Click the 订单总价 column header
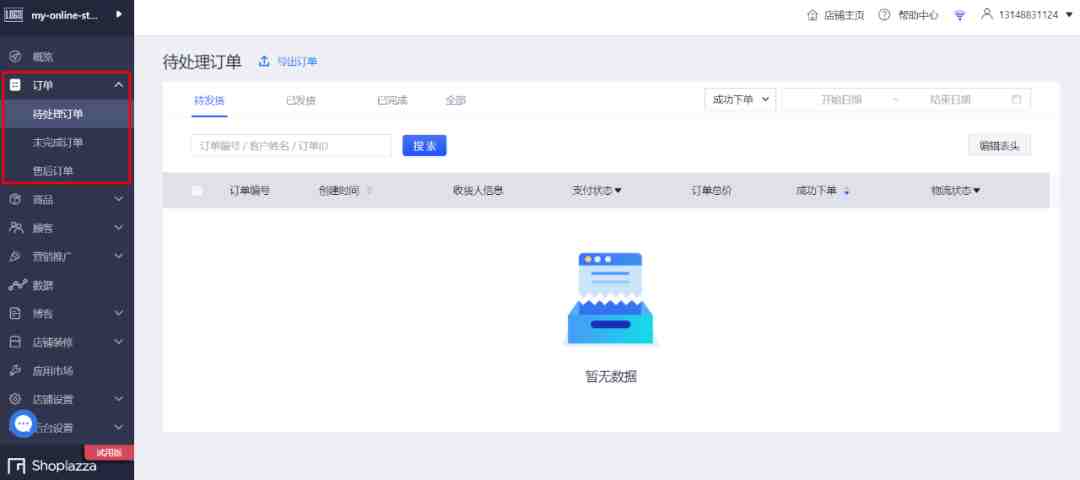 712,191
